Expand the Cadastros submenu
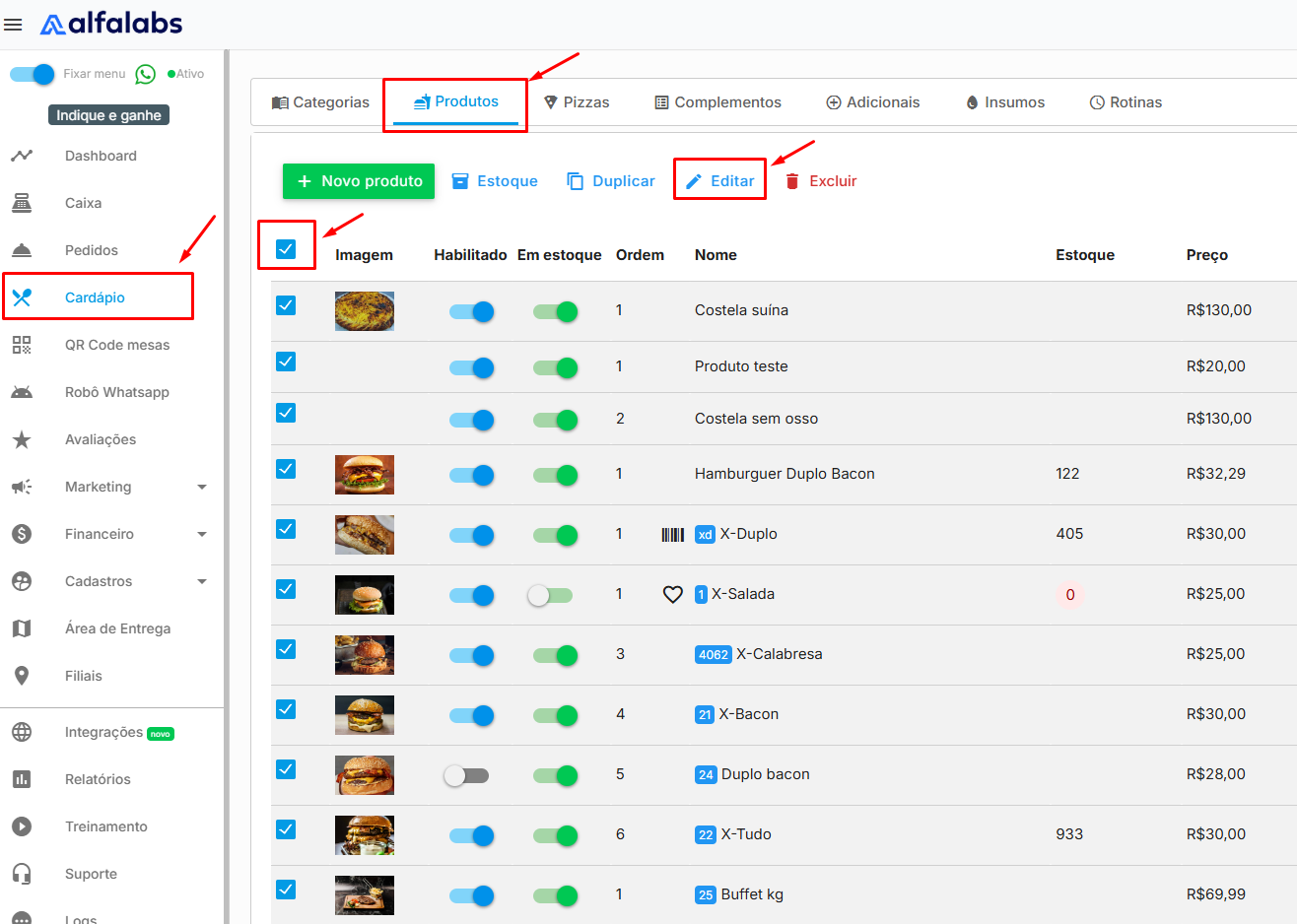 (202, 581)
